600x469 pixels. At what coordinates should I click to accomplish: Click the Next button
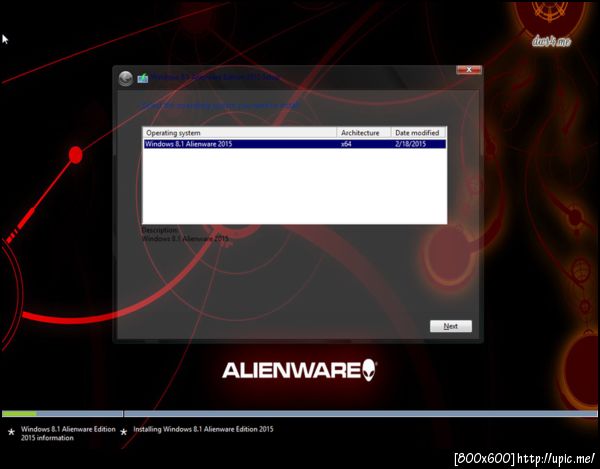point(451,326)
